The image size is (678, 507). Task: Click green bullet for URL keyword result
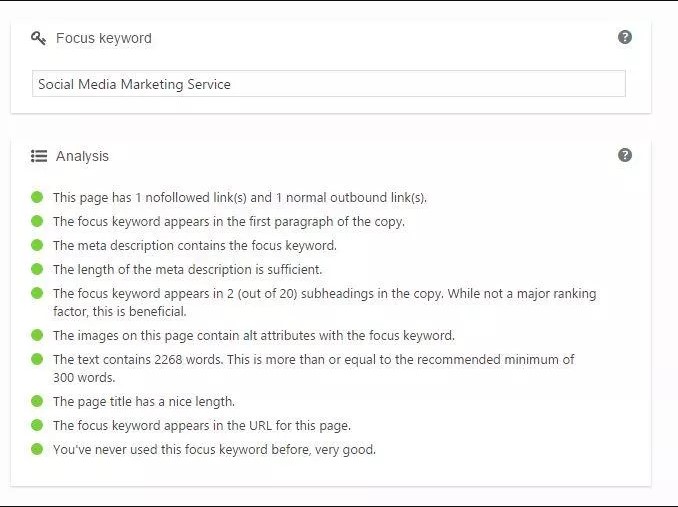point(37,425)
